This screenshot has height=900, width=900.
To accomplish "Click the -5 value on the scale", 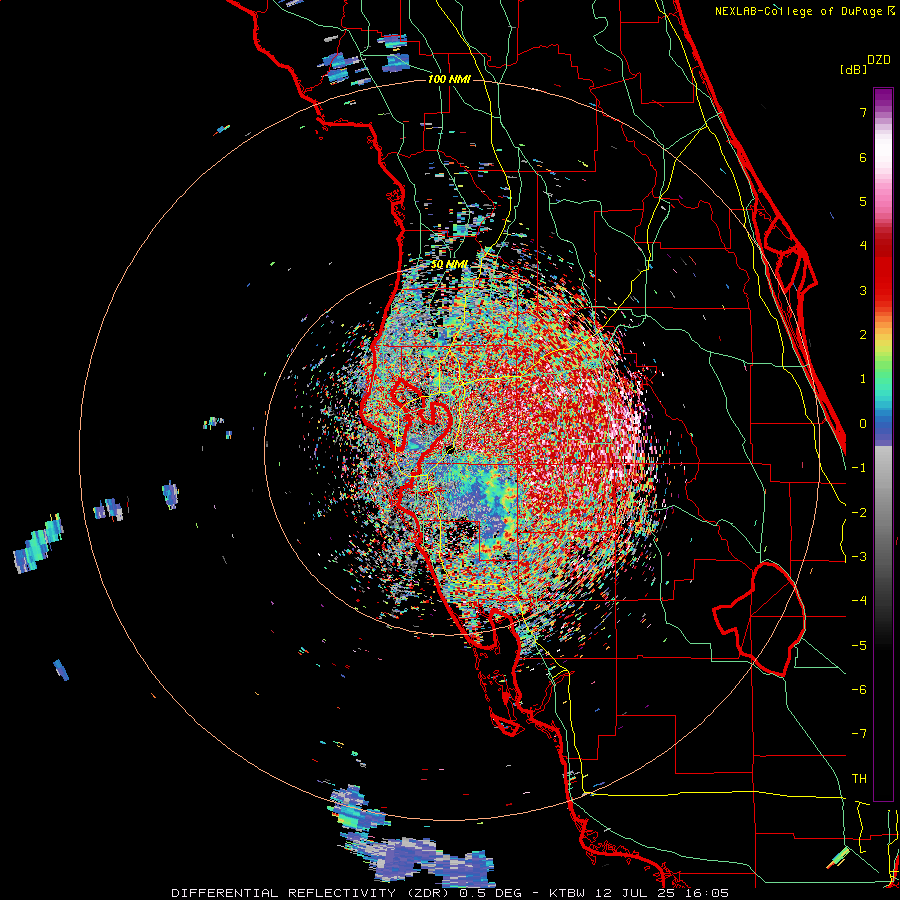I will [x=859, y=646].
